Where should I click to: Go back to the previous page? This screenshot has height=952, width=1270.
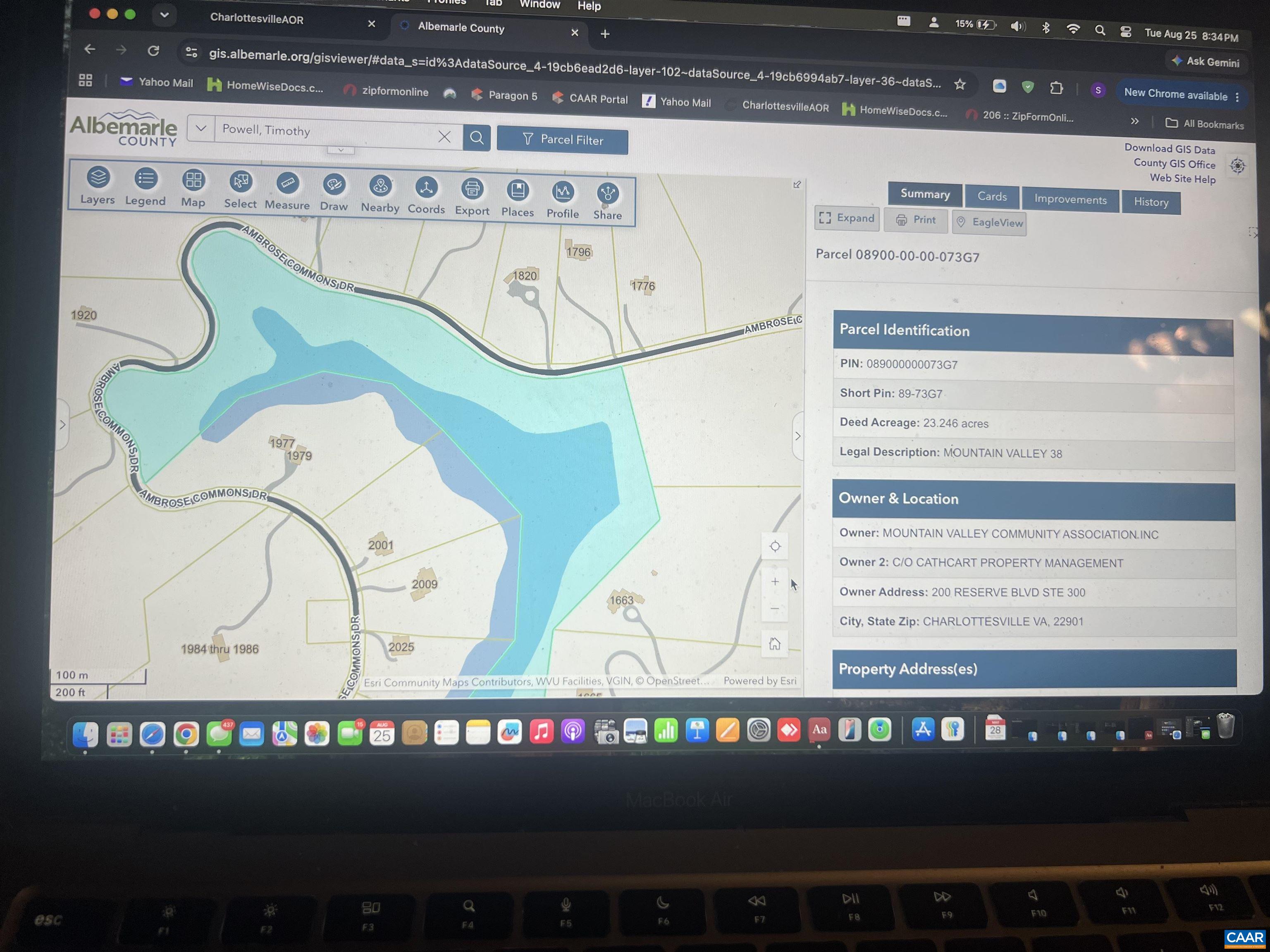pos(90,49)
